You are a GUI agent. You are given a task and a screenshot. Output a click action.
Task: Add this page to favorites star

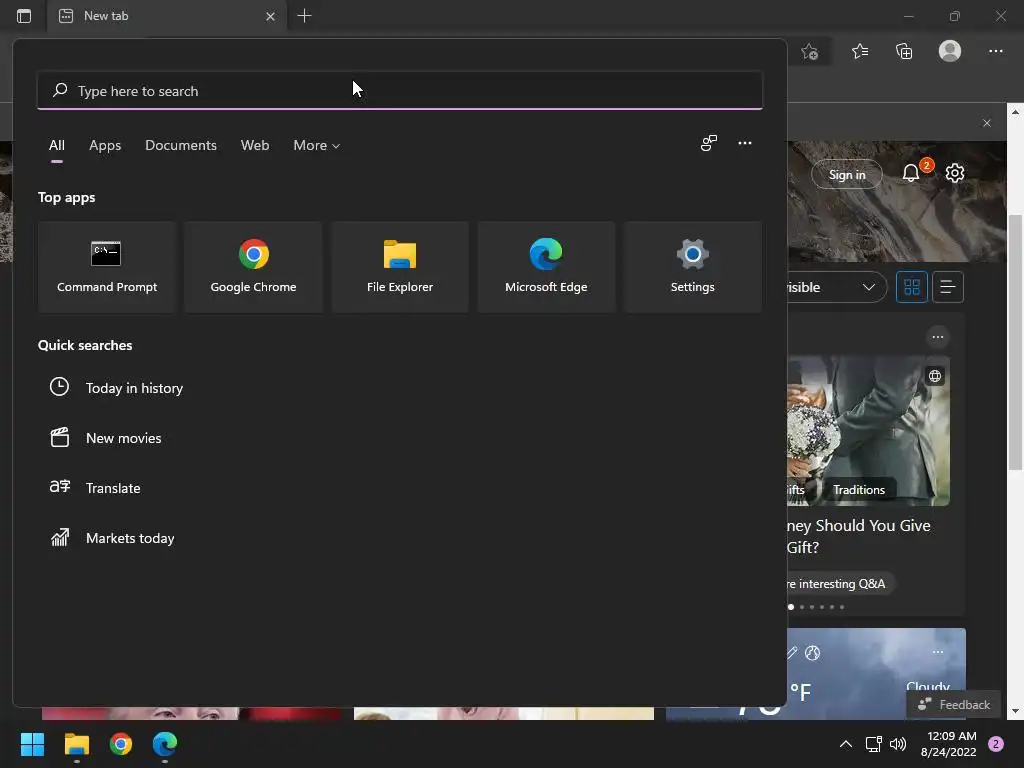coord(810,51)
